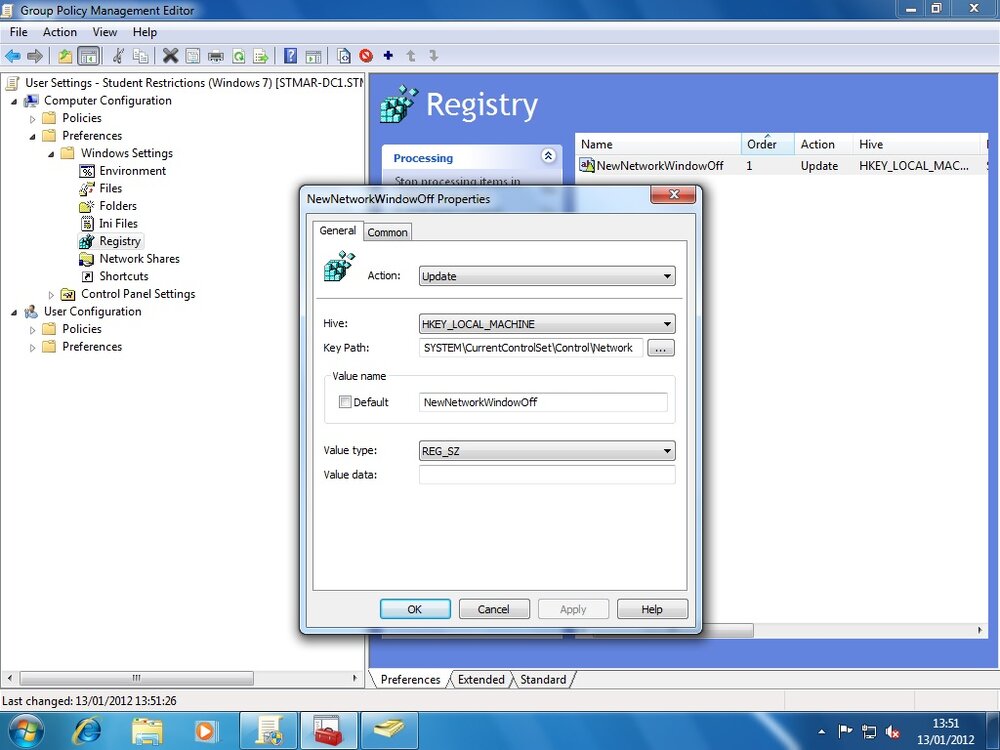Switch to the Standard bottom tab
Screen dimensions: 1000x750
543,679
